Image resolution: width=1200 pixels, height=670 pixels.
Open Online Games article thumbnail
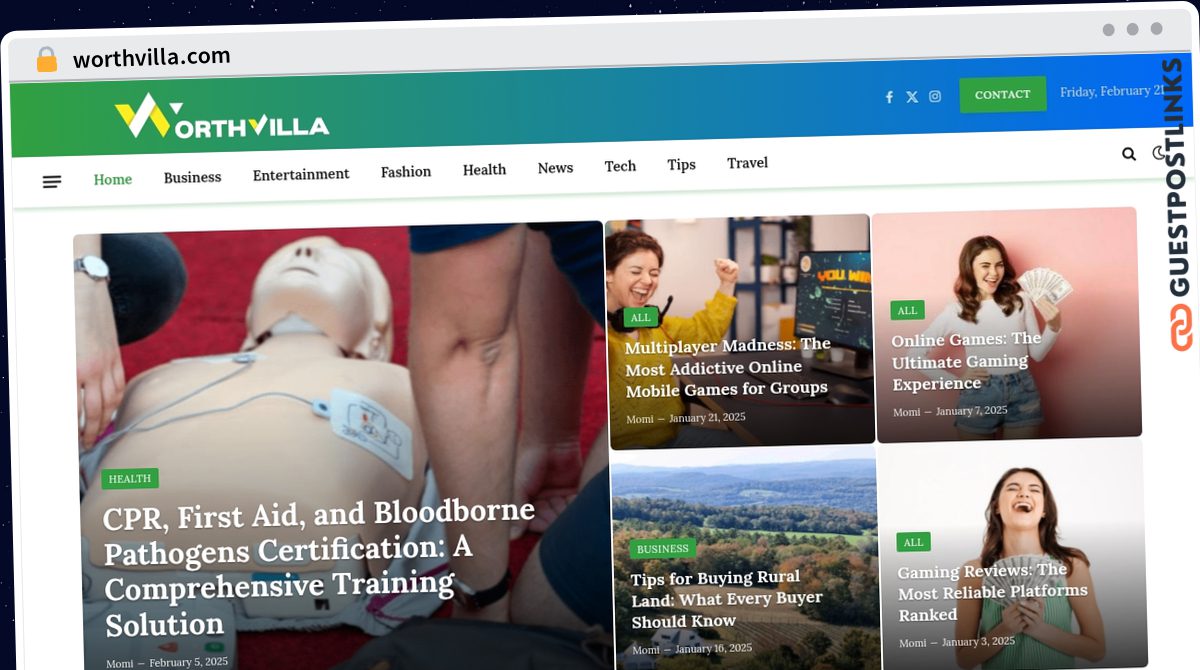pyautogui.click(x=1007, y=323)
